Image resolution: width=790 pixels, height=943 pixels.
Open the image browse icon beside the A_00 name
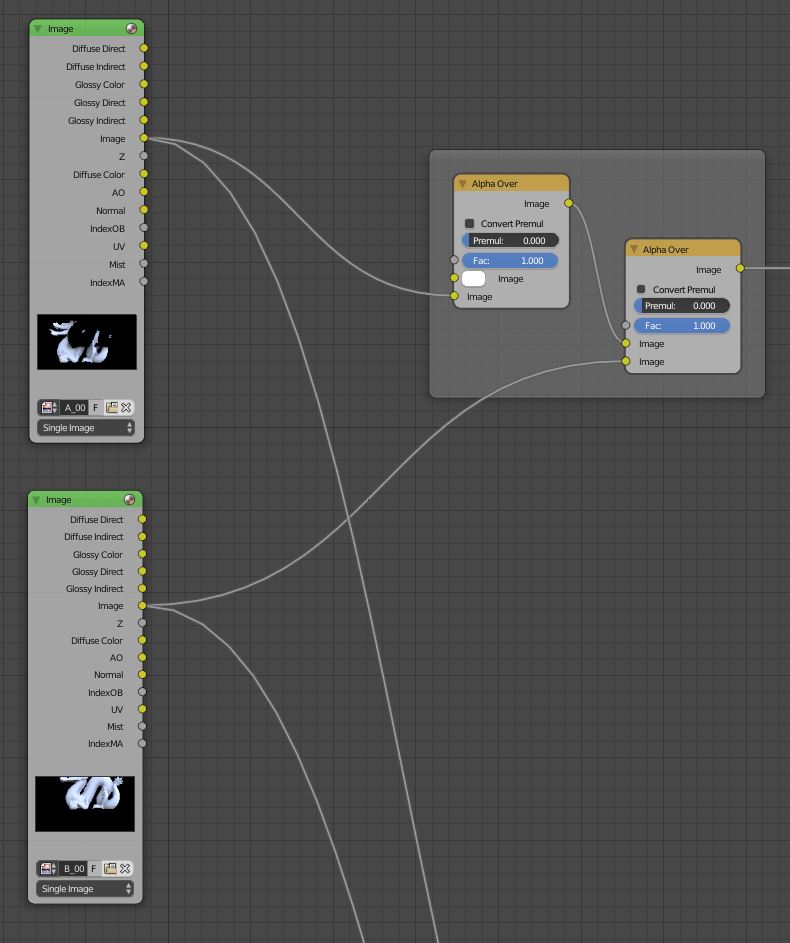coord(49,408)
